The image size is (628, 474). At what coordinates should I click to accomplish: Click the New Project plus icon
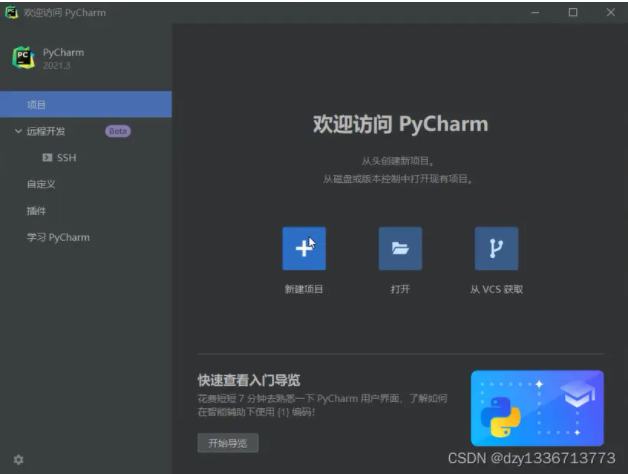[x=304, y=248]
